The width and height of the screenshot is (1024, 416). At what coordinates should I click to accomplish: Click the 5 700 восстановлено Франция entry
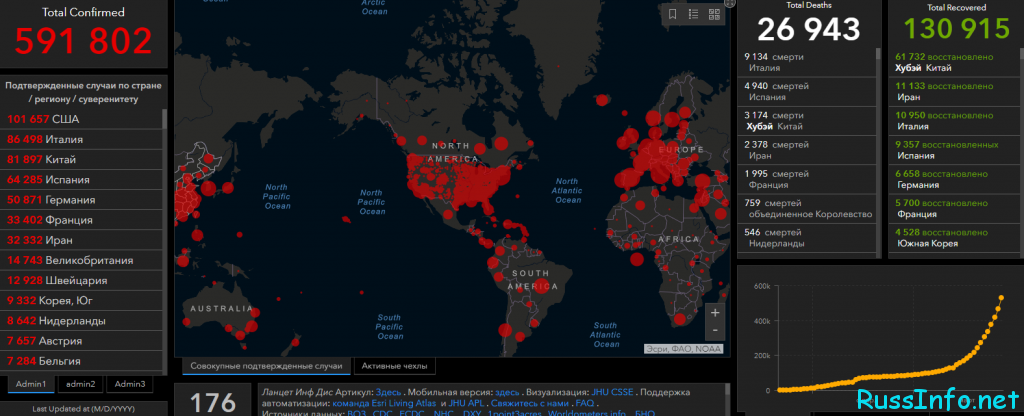pyautogui.click(x=953, y=209)
